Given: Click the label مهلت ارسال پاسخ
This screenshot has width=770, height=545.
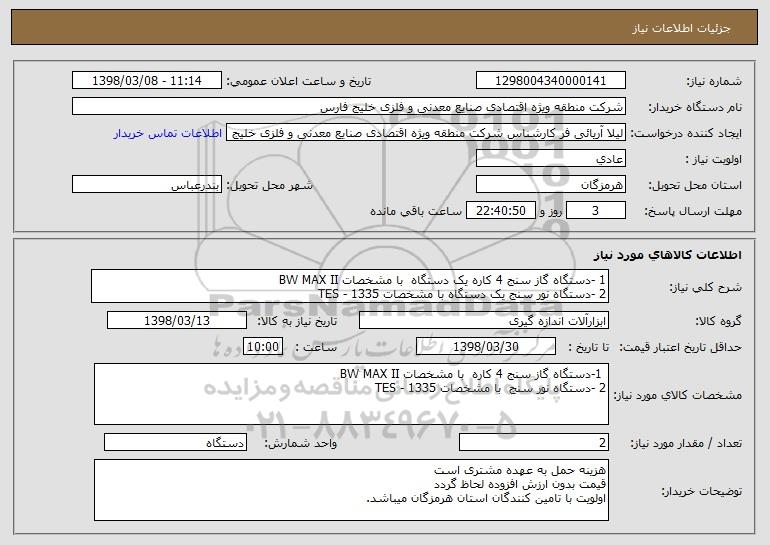Looking at the screenshot, I should tap(693, 211).
